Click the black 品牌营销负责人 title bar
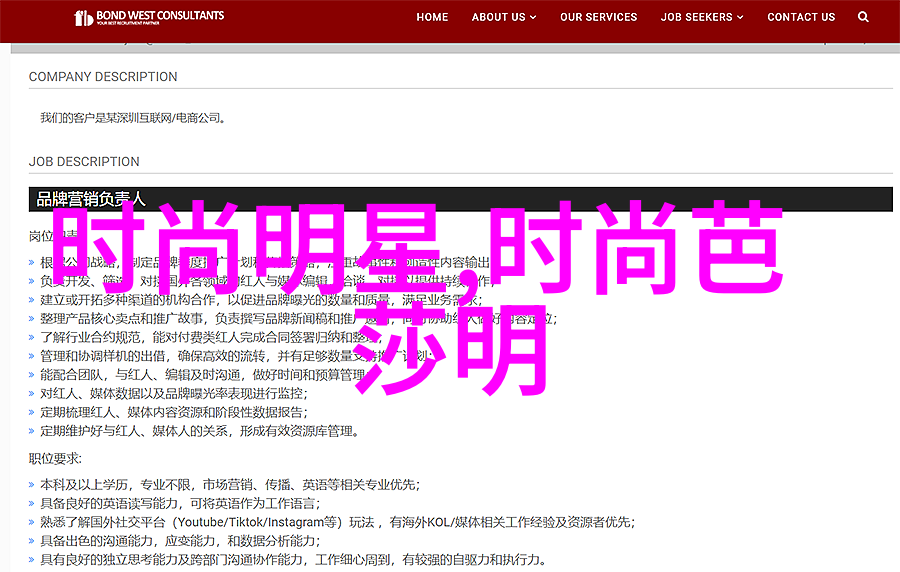The image size is (900, 572). coord(460,199)
